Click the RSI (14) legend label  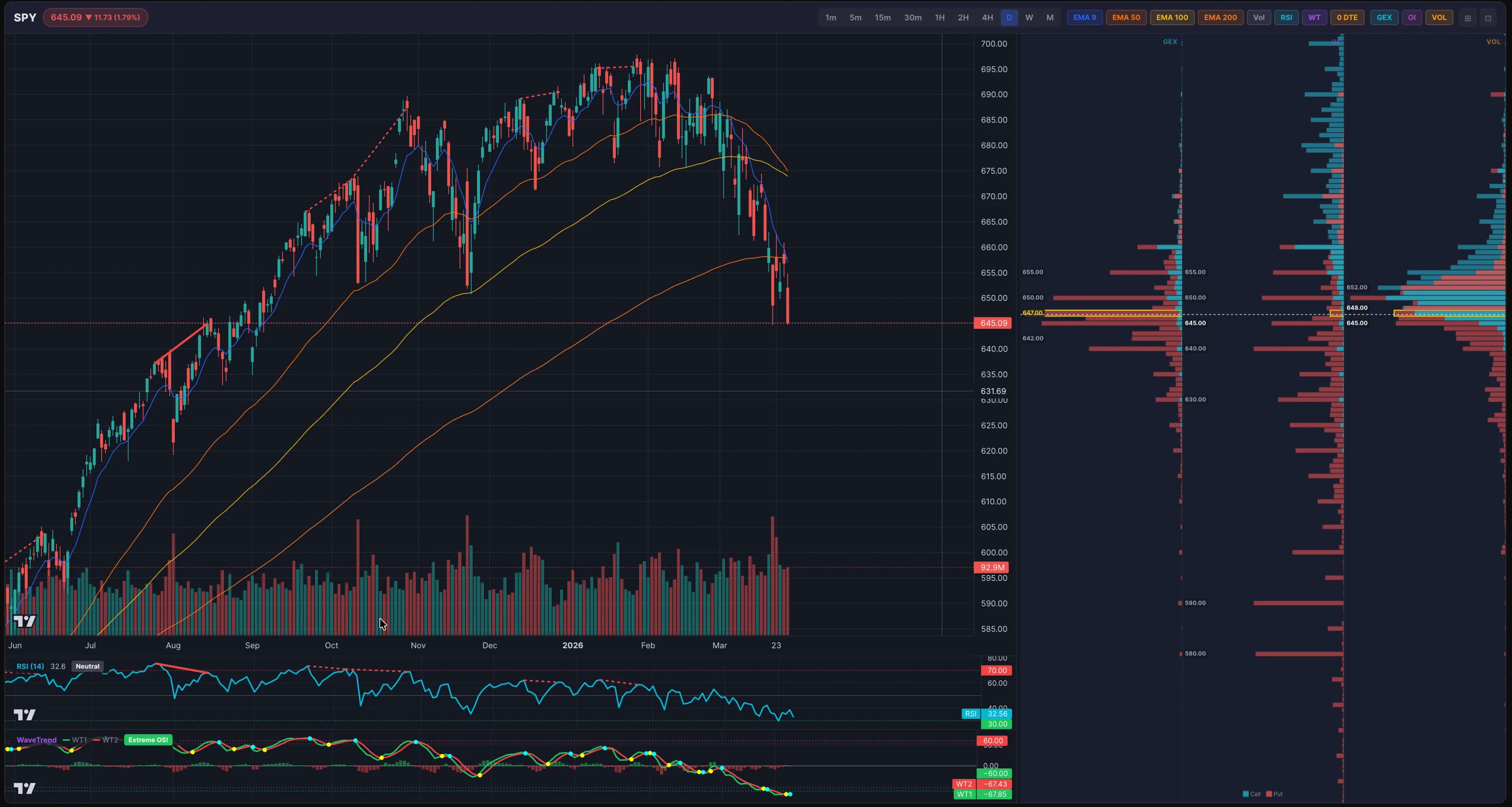(30, 666)
